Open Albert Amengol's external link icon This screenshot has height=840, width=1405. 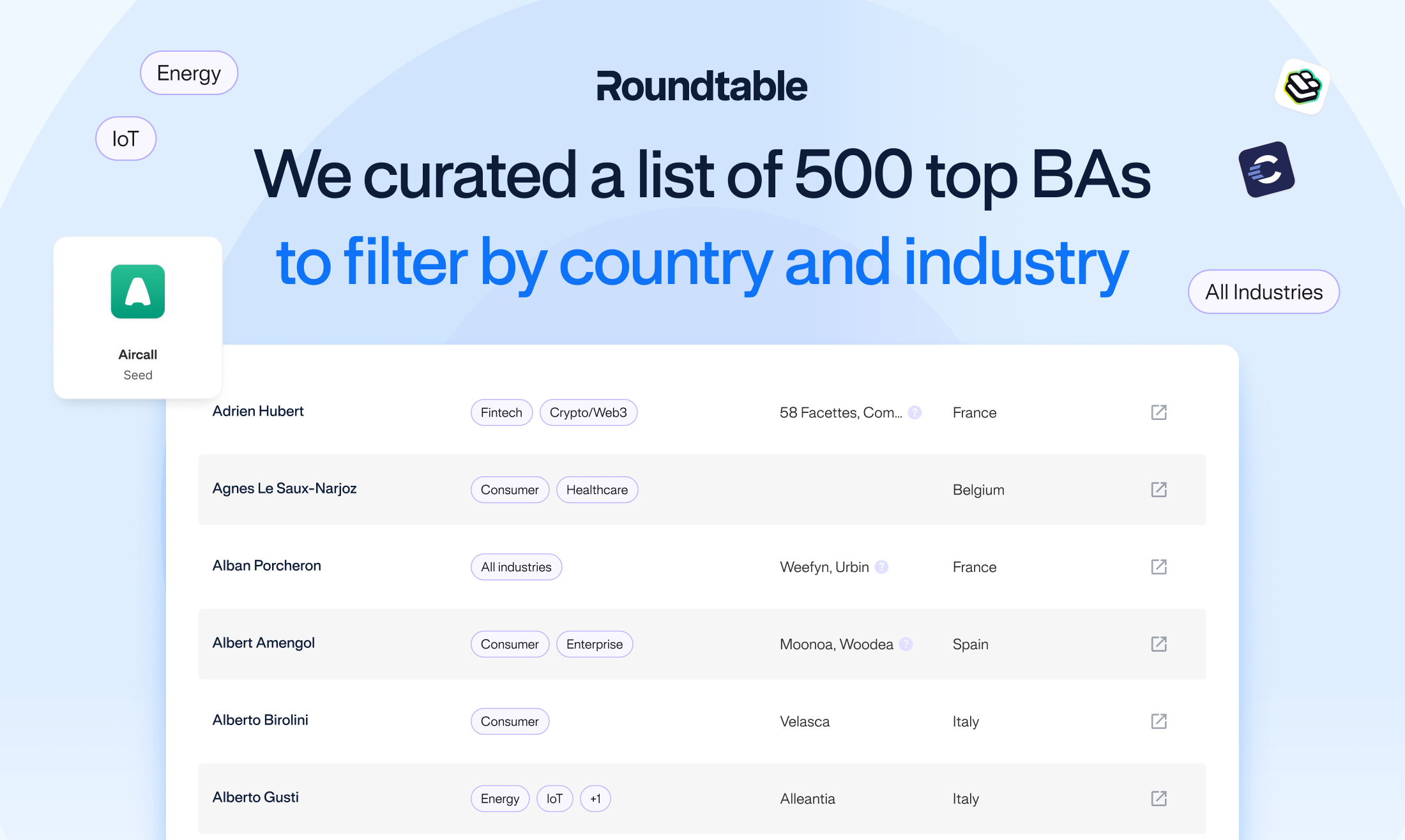pos(1158,644)
